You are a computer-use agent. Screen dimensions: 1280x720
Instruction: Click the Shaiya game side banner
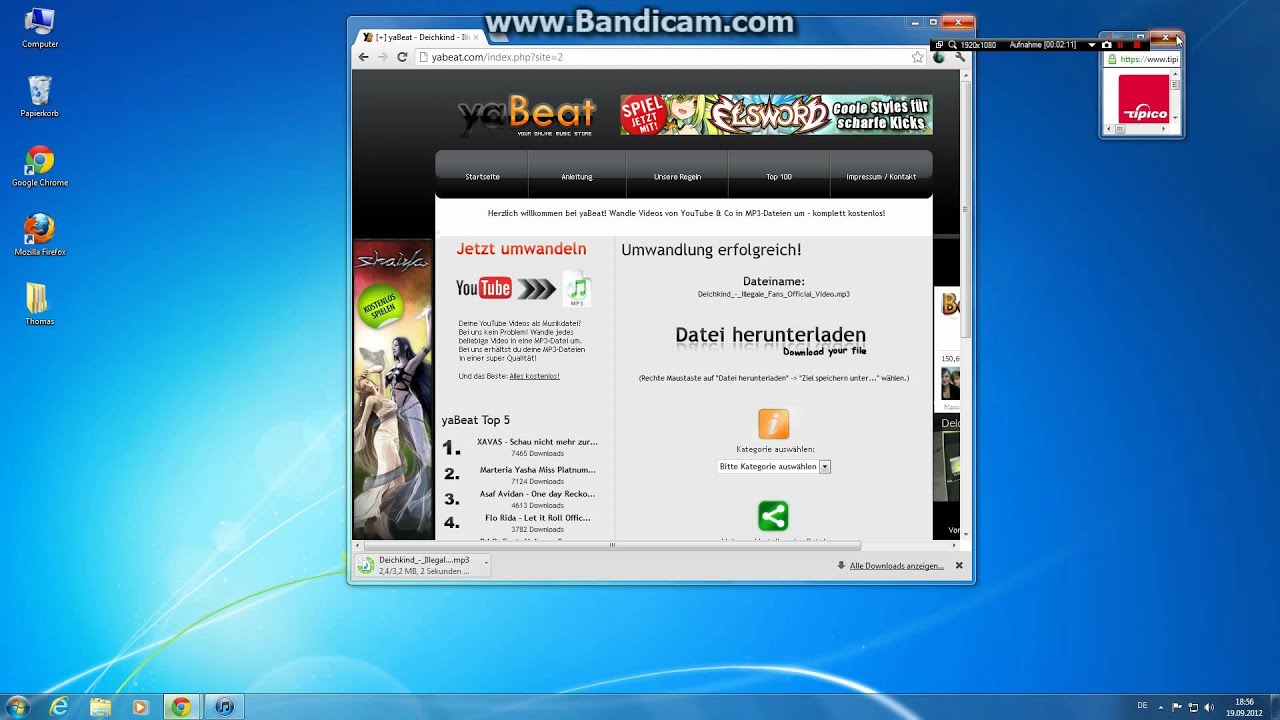(393, 390)
